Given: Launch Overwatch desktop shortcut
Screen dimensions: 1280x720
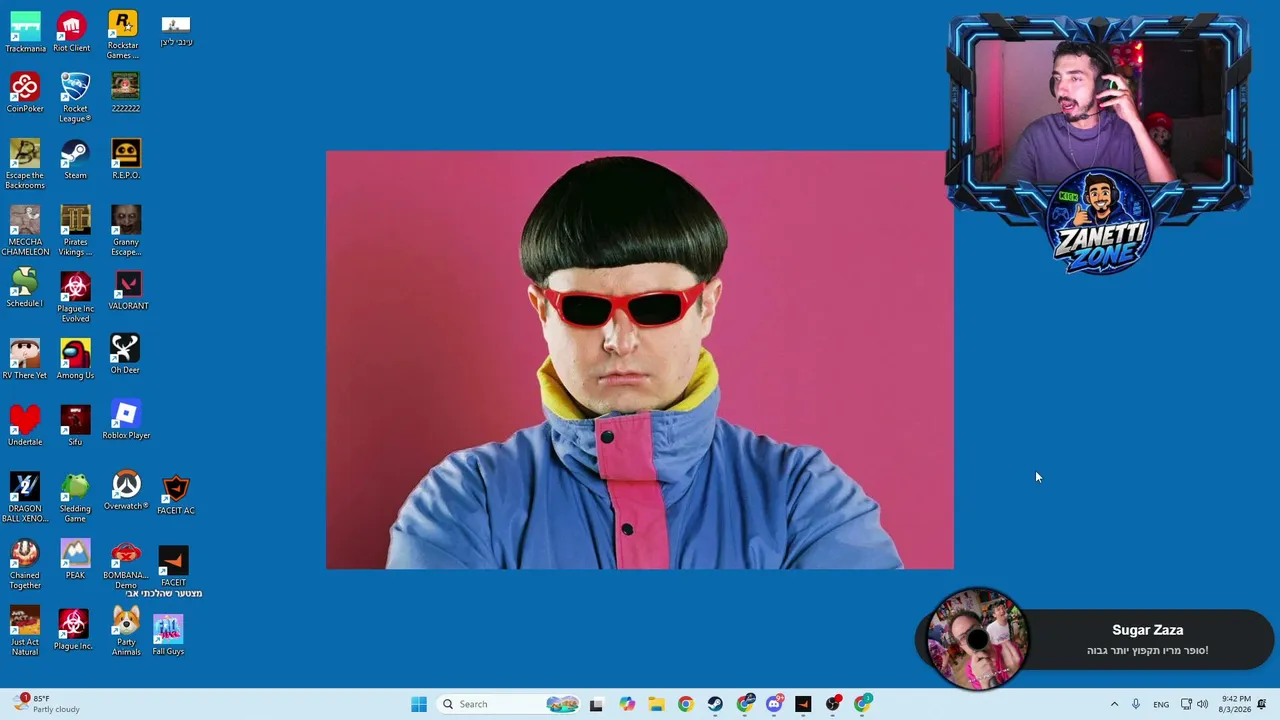Looking at the screenshot, I should [x=126, y=490].
